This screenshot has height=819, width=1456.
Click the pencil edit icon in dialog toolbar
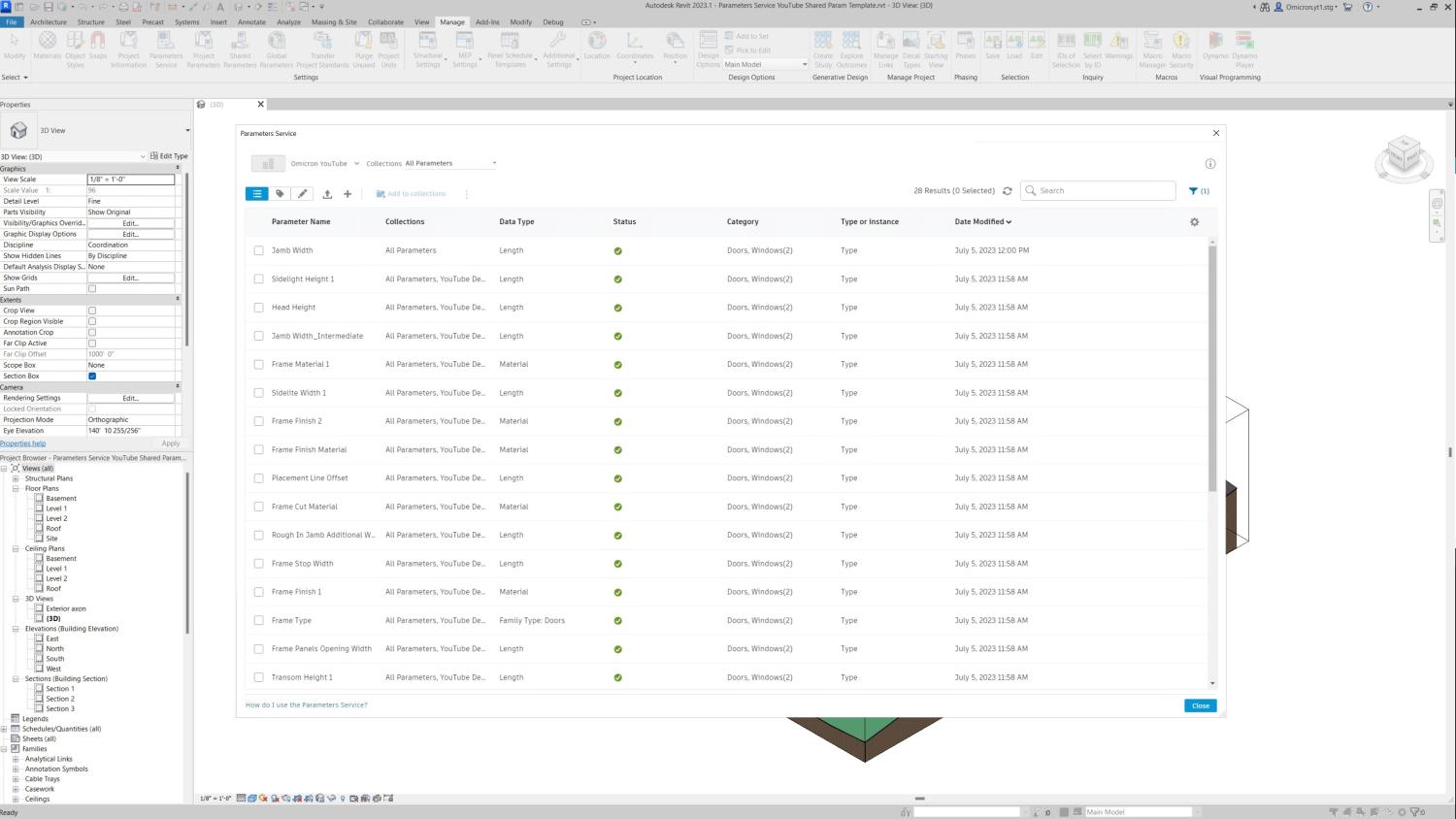click(x=303, y=194)
